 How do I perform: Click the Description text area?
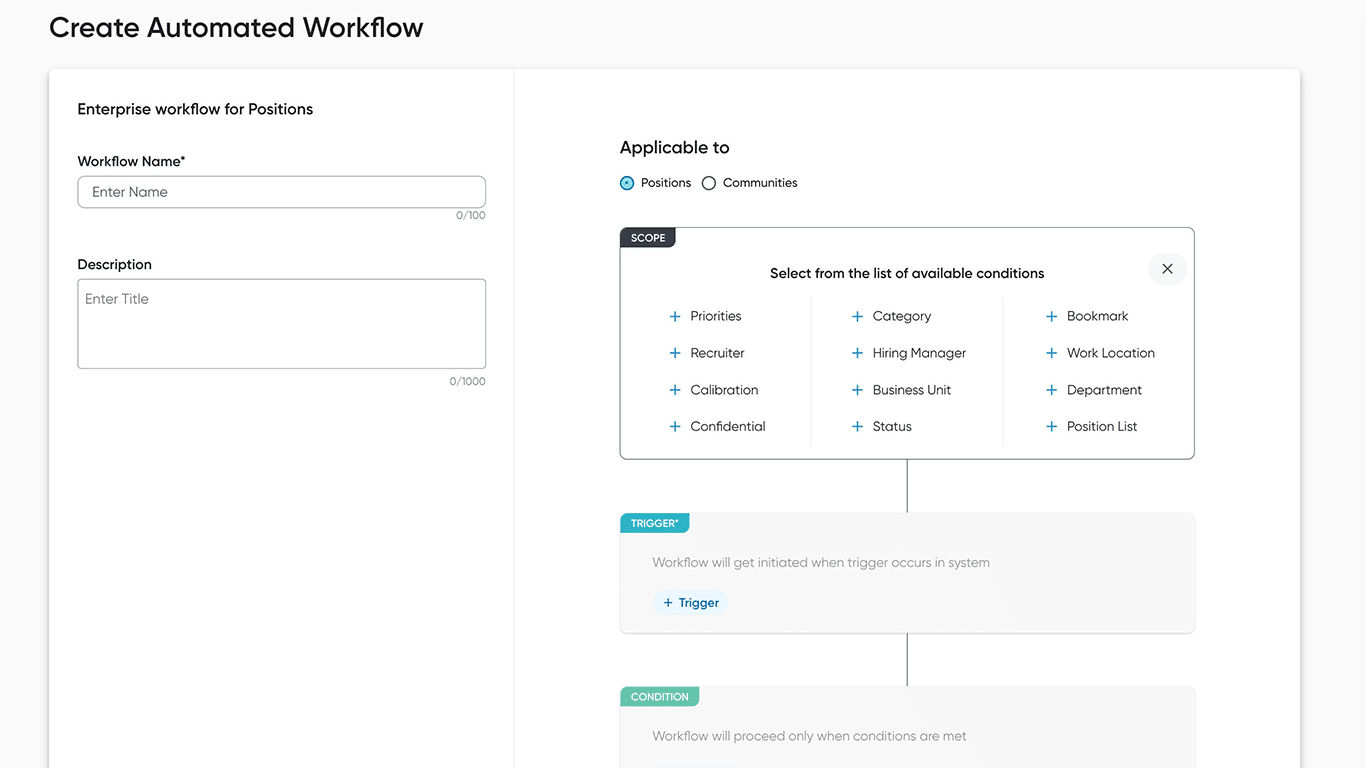[281, 323]
